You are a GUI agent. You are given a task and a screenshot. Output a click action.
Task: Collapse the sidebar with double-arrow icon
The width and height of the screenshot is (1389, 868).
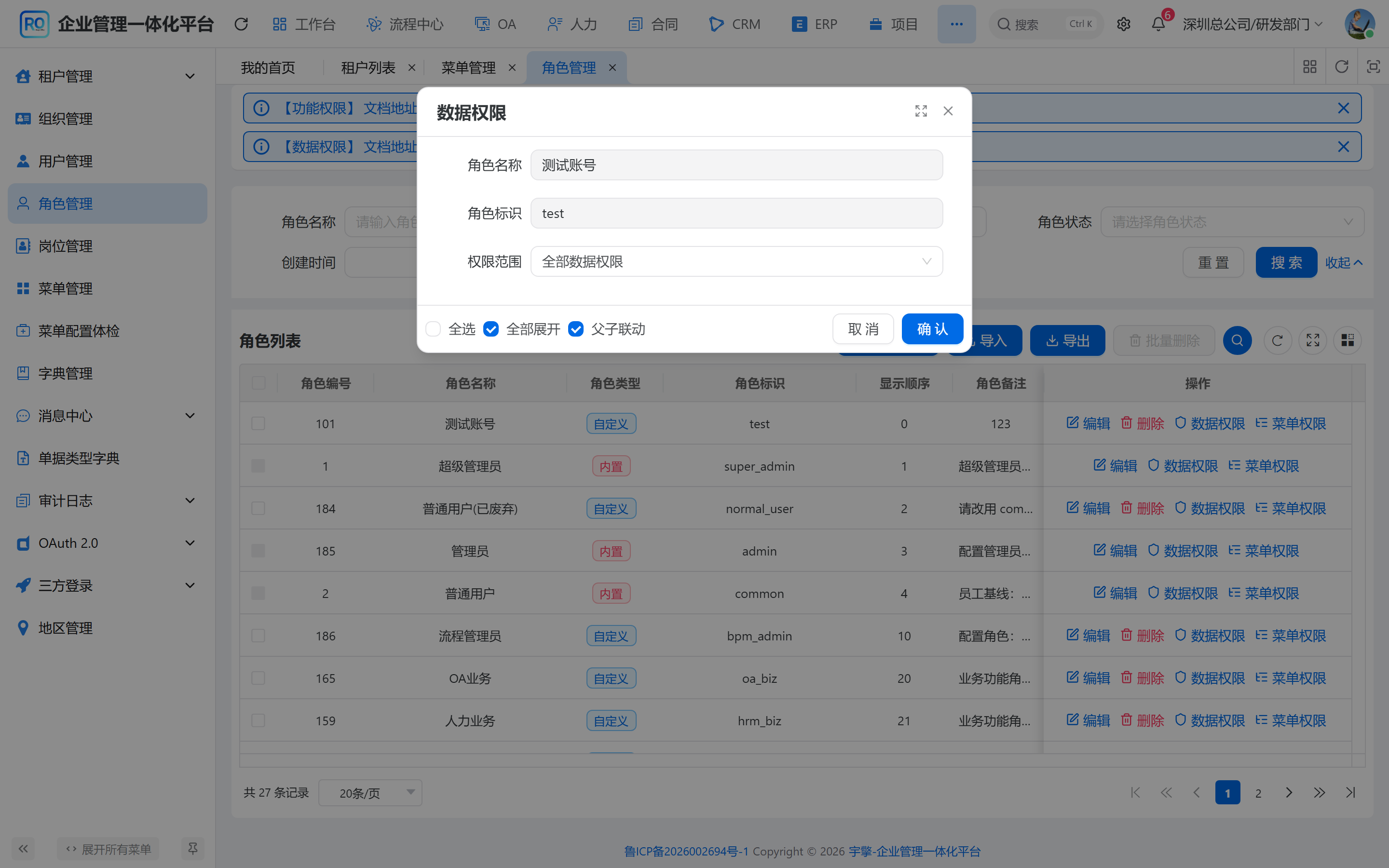click(x=23, y=849)
